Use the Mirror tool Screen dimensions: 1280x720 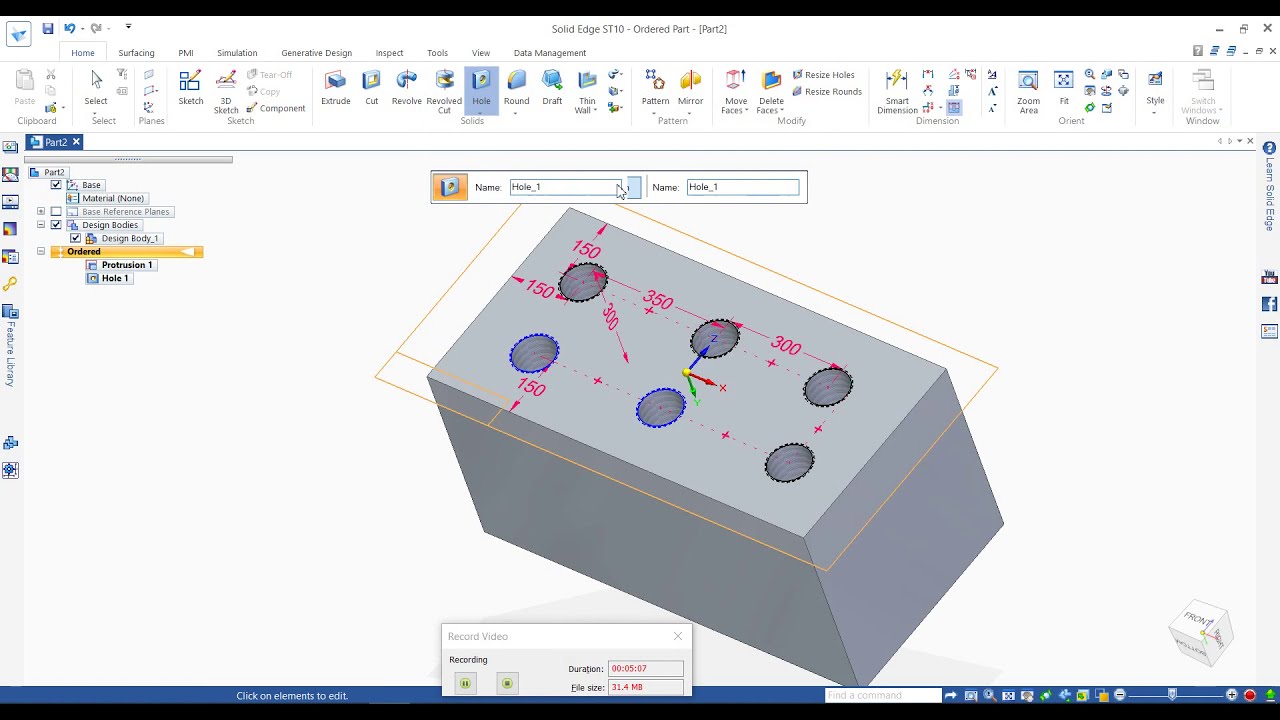coord(690,88)
